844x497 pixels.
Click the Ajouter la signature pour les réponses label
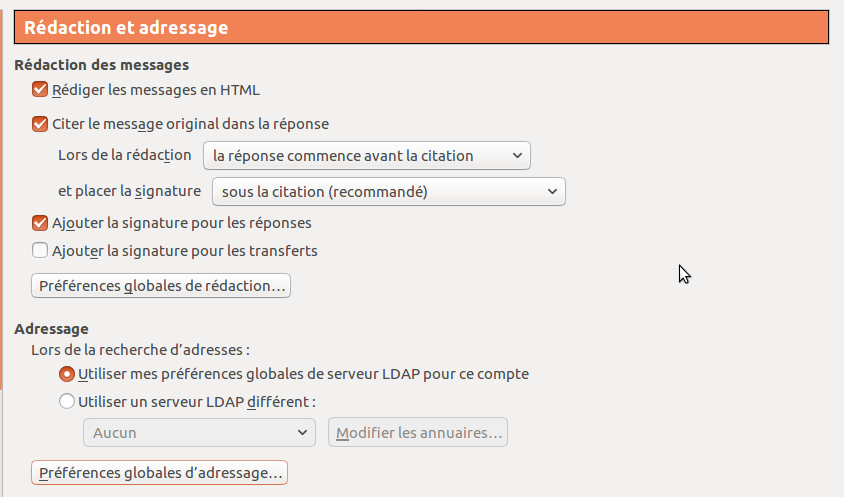pyautogui.click(x=182, y=222)
